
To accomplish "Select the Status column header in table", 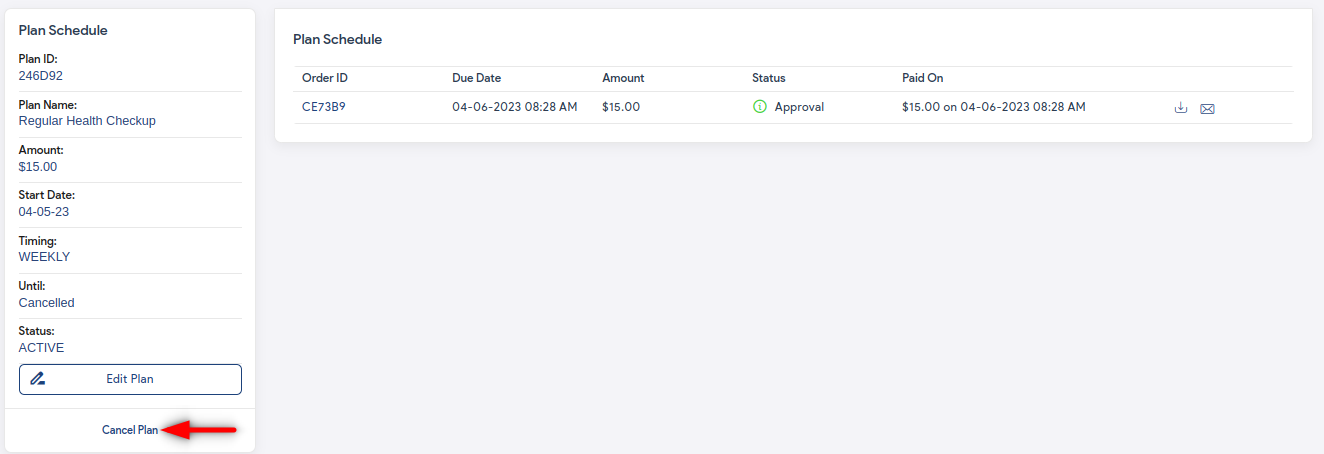I will coord(769,78).
